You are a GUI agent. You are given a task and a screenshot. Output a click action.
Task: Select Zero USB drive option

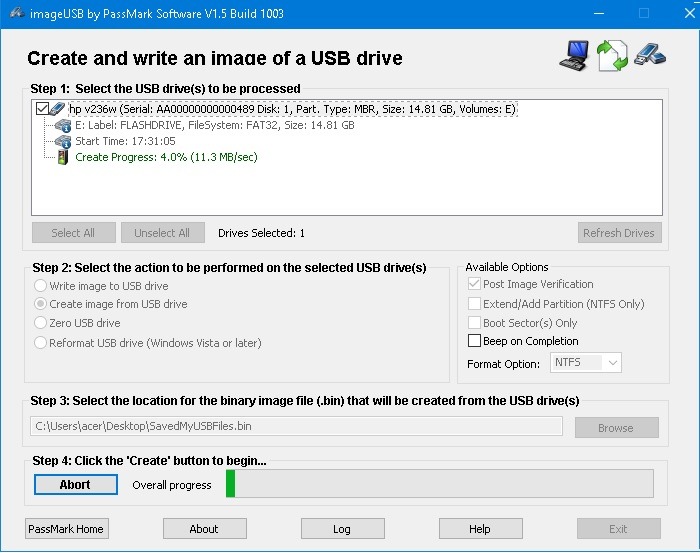click(40, 322)
